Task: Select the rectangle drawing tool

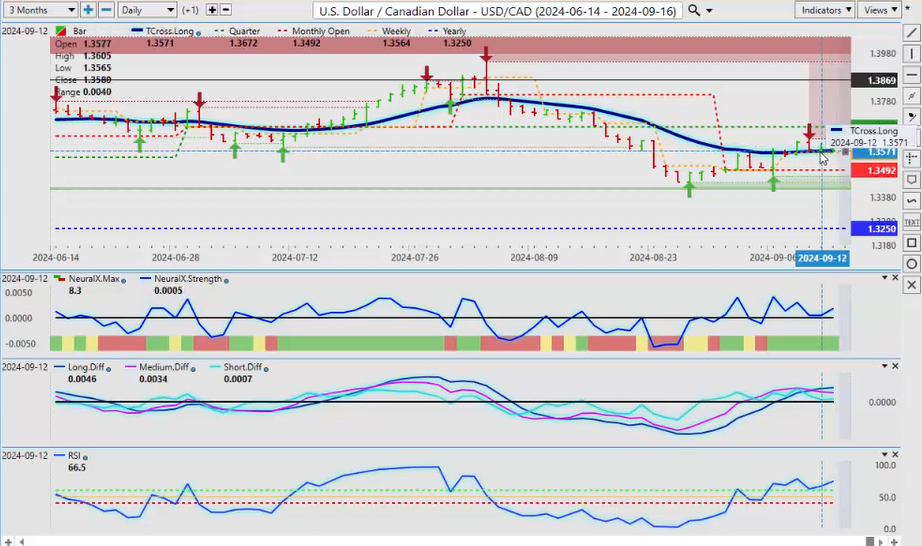Action: coord(910,243)
